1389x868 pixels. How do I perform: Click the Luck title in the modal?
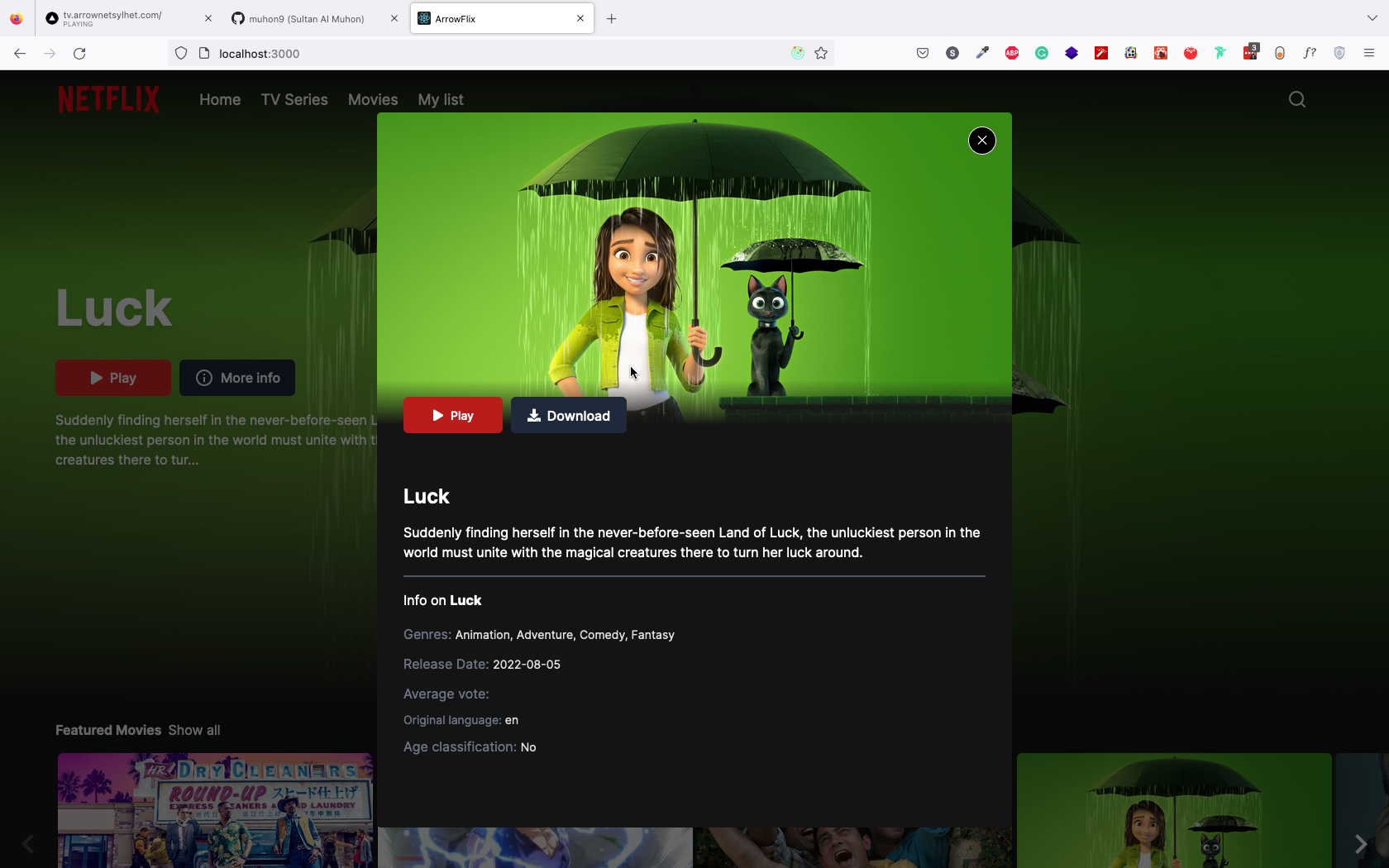click(427, 496)
